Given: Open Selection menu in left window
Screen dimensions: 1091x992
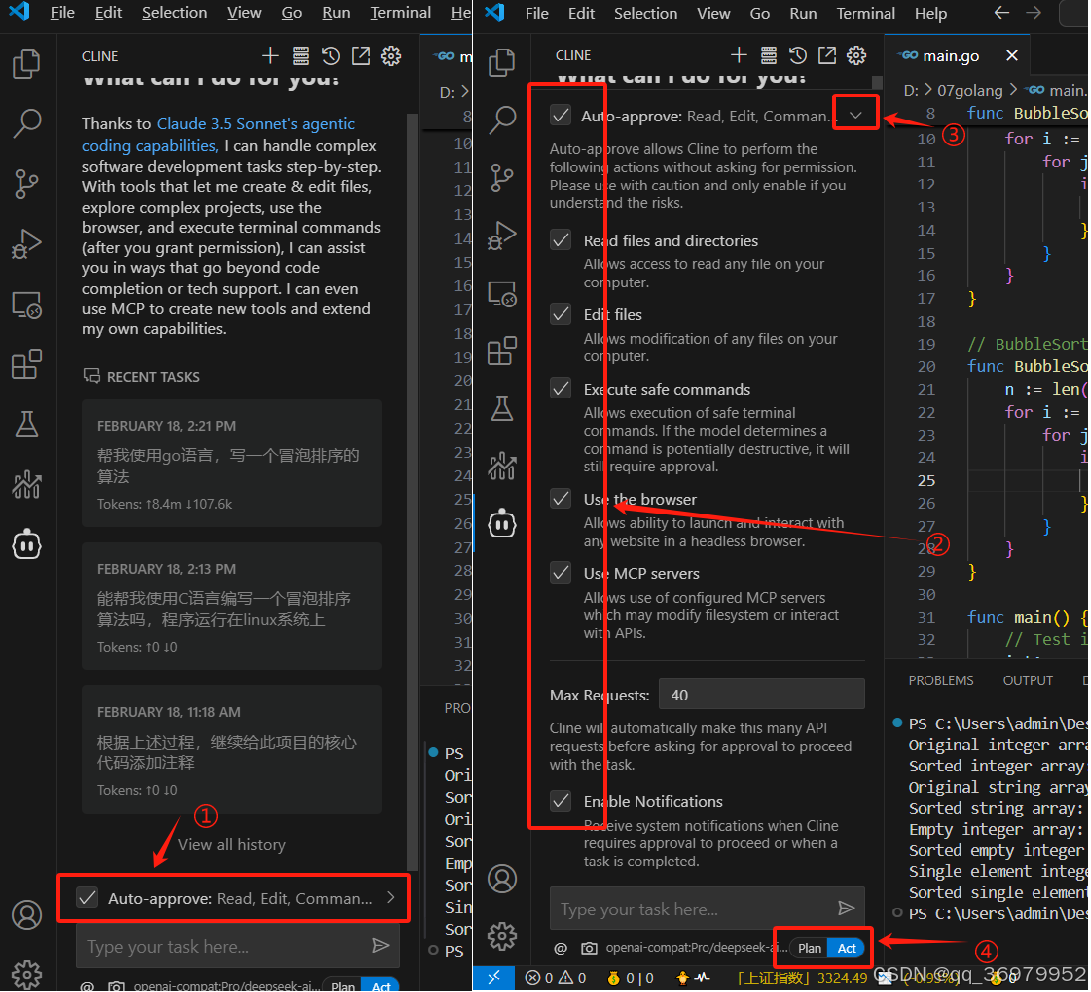Looking at the screenshot, I should tap(175, 13).
